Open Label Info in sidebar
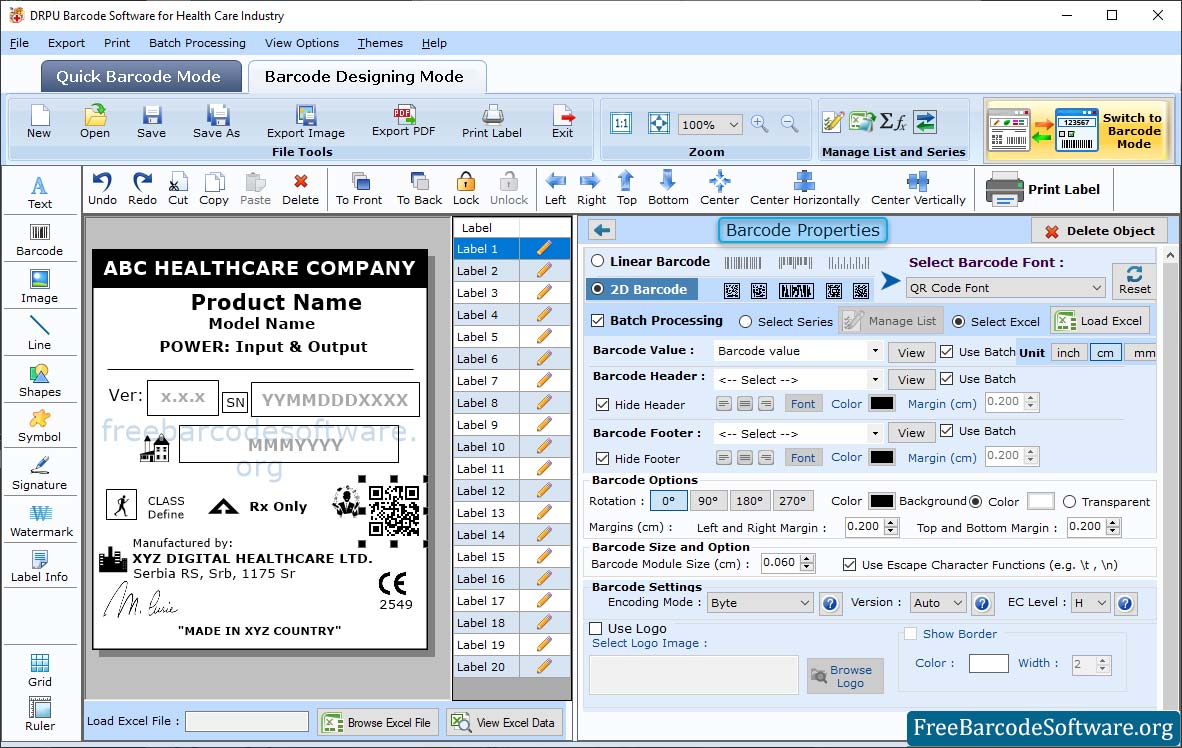 coord(39,566)
